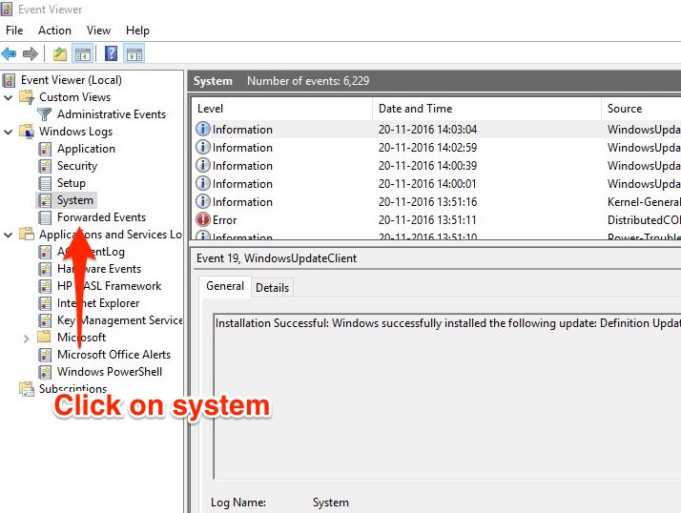Click the Microsoft Office Alerts log icon
Viewport: 681px width, 513px height.
(x=45, y=354)
